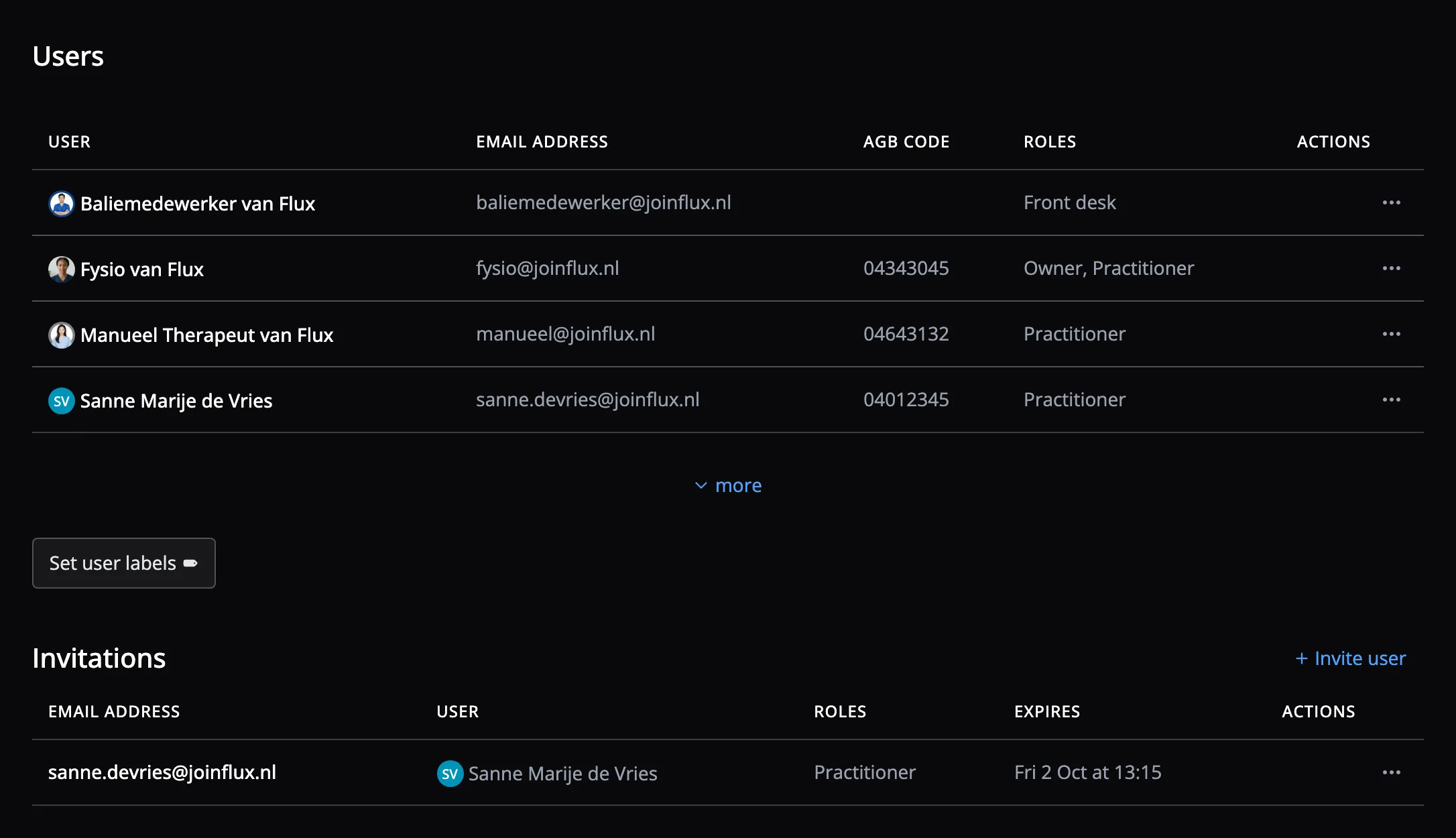Click sanne.devries@joinflux.nl in Invitations table

[162, 772]
